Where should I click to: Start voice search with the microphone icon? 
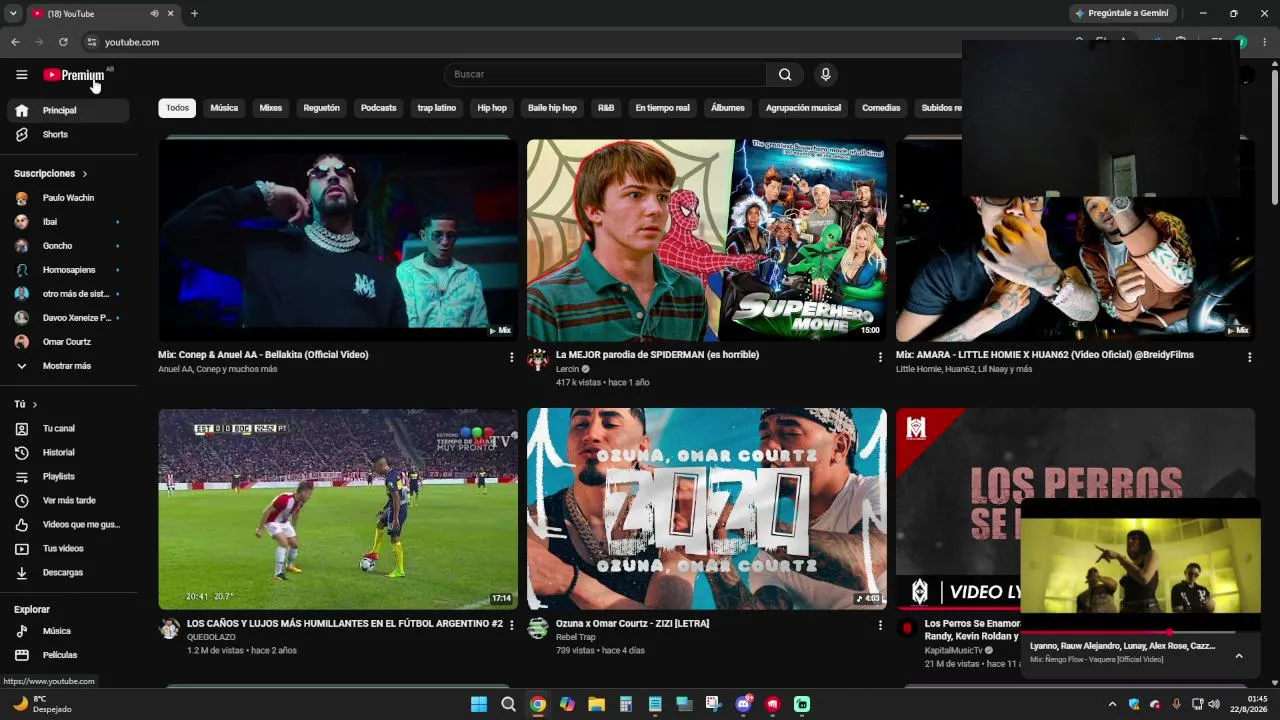click(x=825, y=74)
